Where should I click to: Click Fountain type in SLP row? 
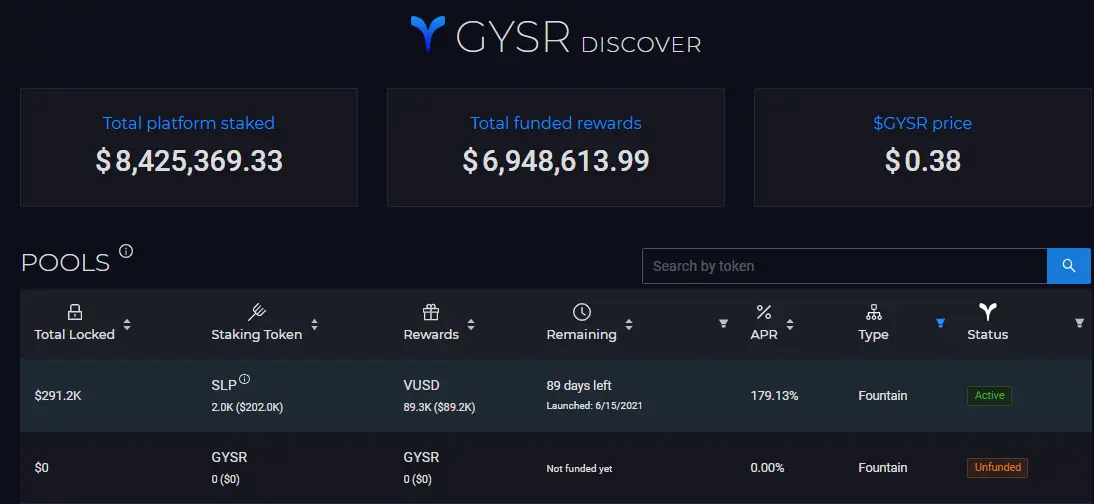(883, 396)
